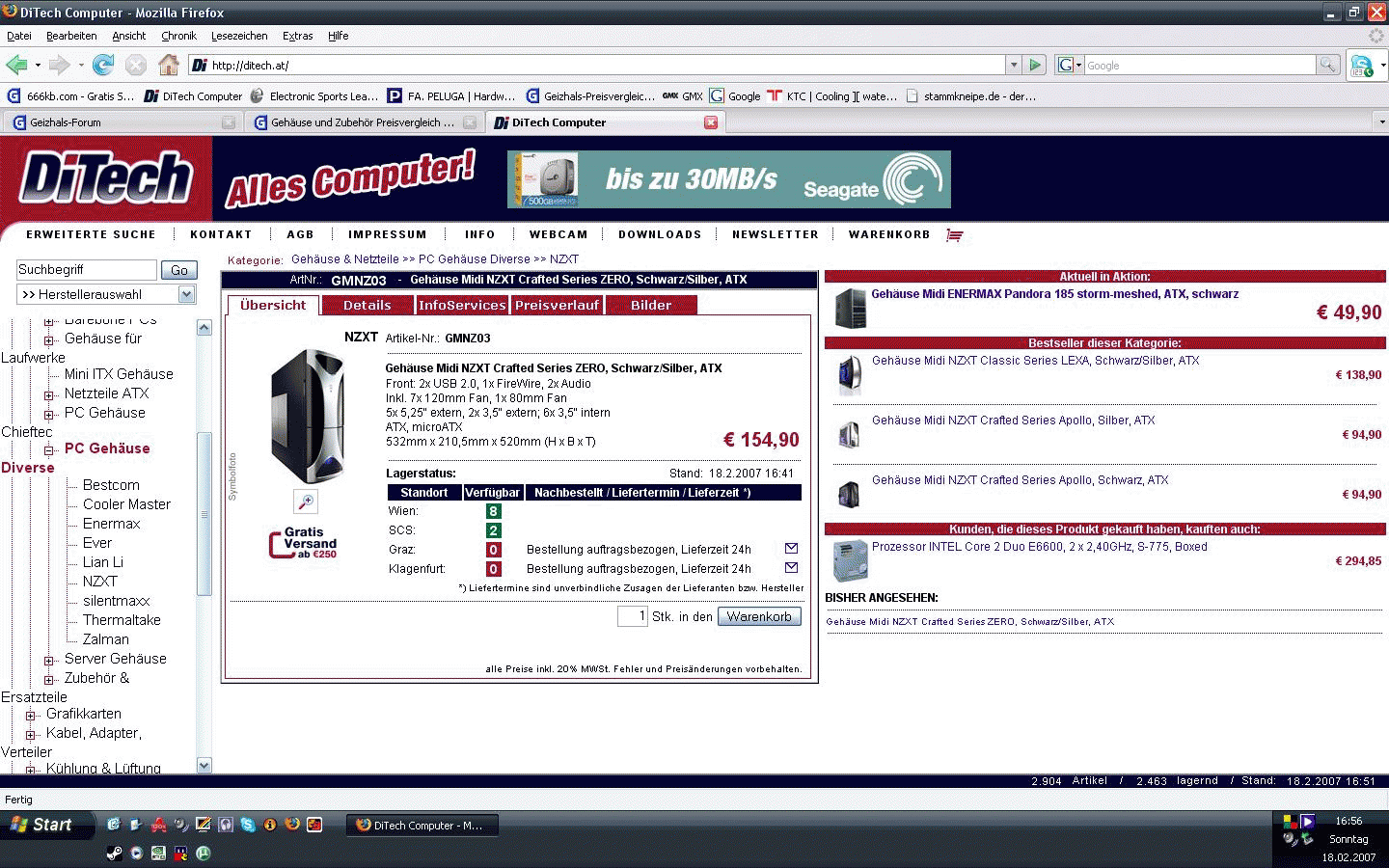Collapse the PC Gehäuse Diverse tree node

[x=48, y=449]
